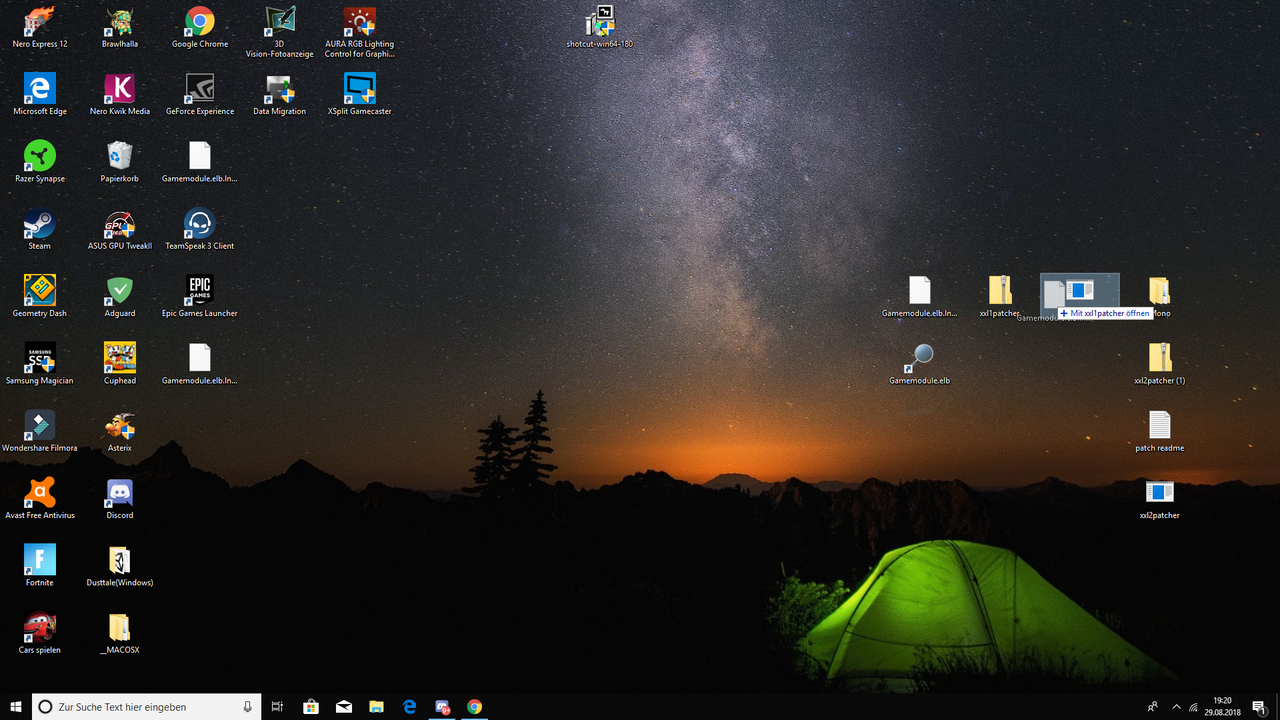Viewport: 1280px width, 720px height.
Task: Open Task View from the taskbar
Action: (278, 707)
